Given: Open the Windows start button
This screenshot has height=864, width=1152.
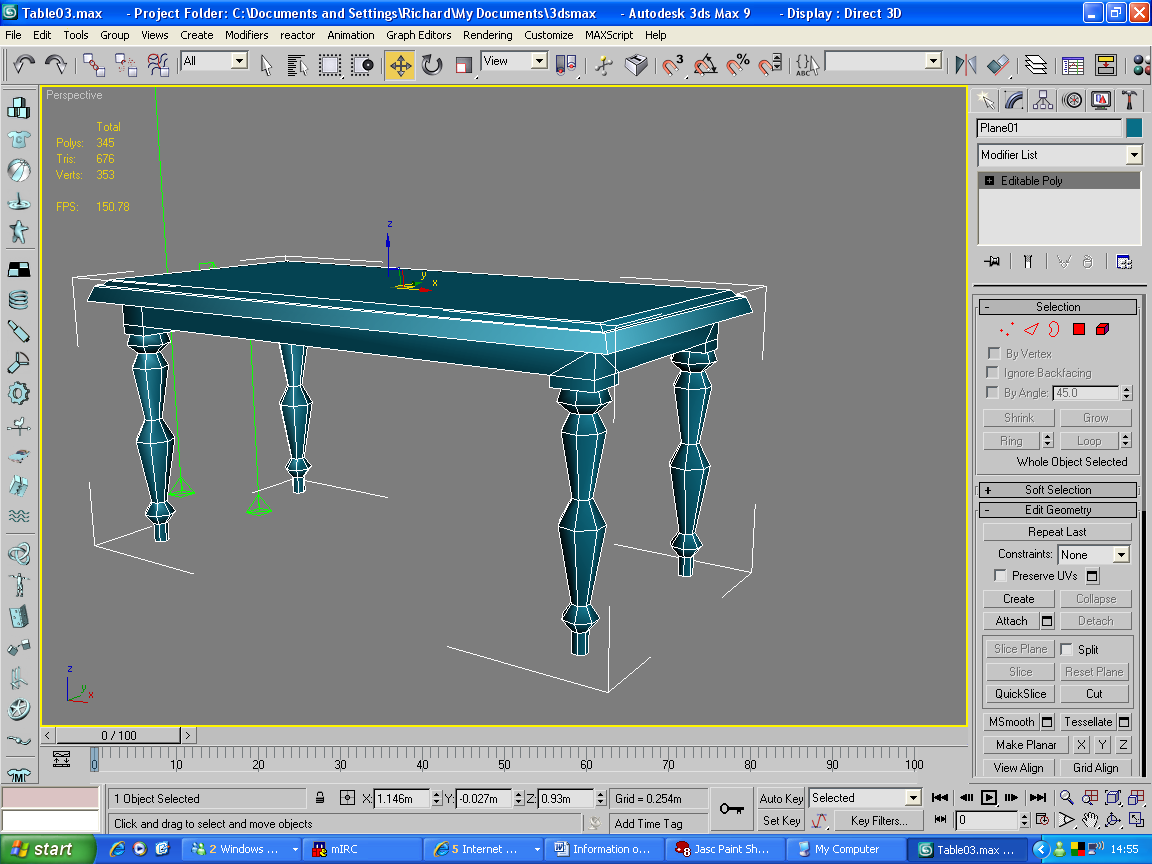Looking at the screenshot, I should [47, 849].
